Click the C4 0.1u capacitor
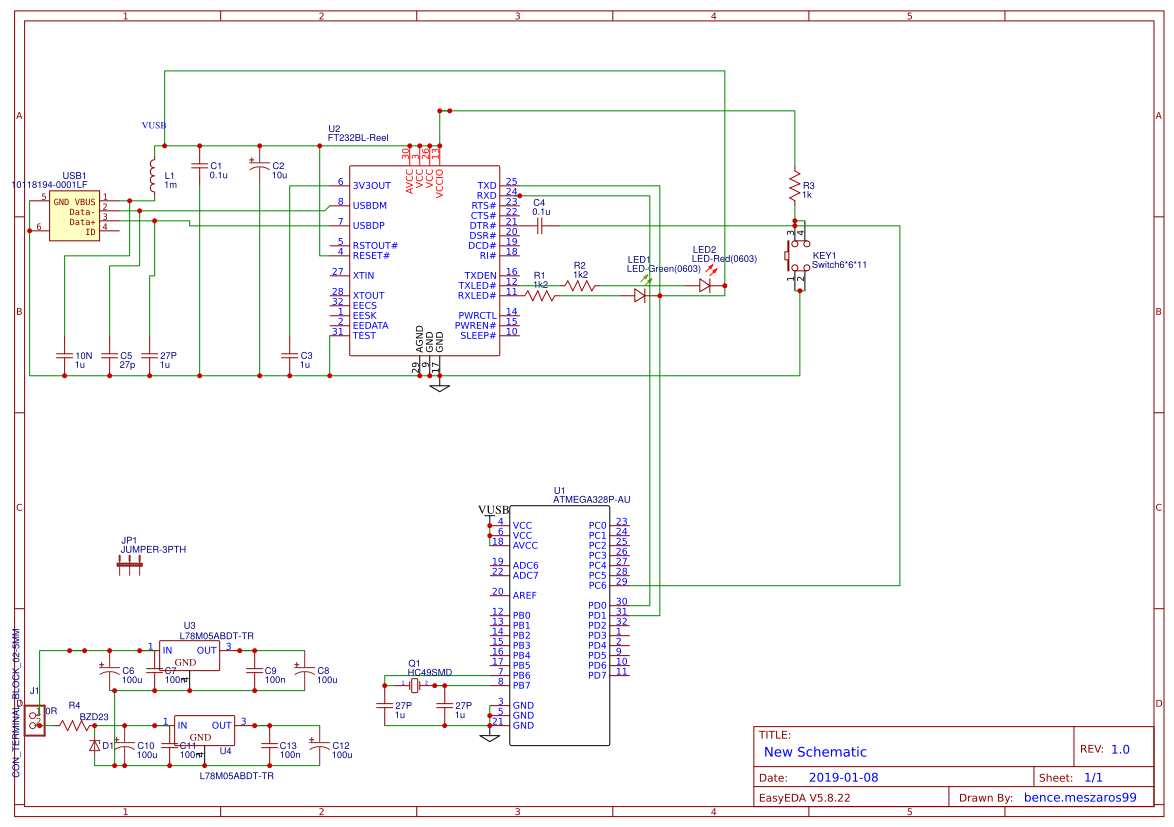 coord(540,226)
